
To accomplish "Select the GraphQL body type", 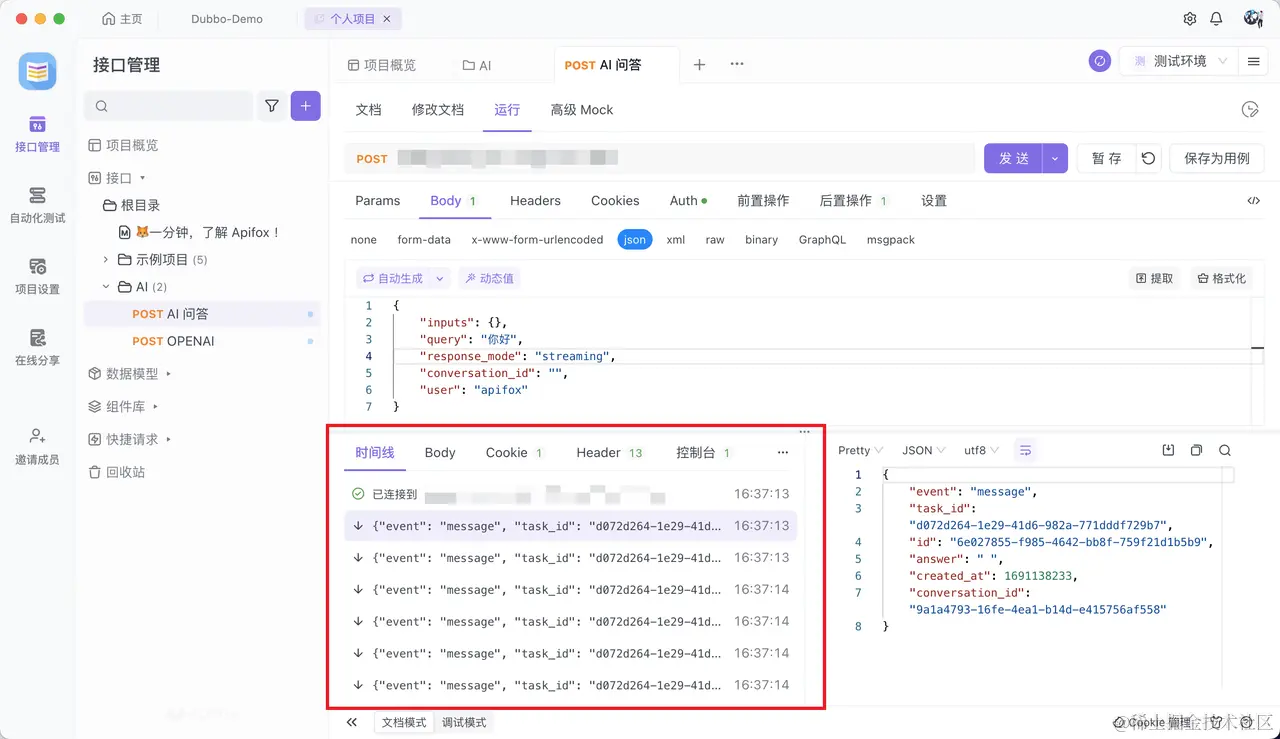I will click(x=822, y=240).
